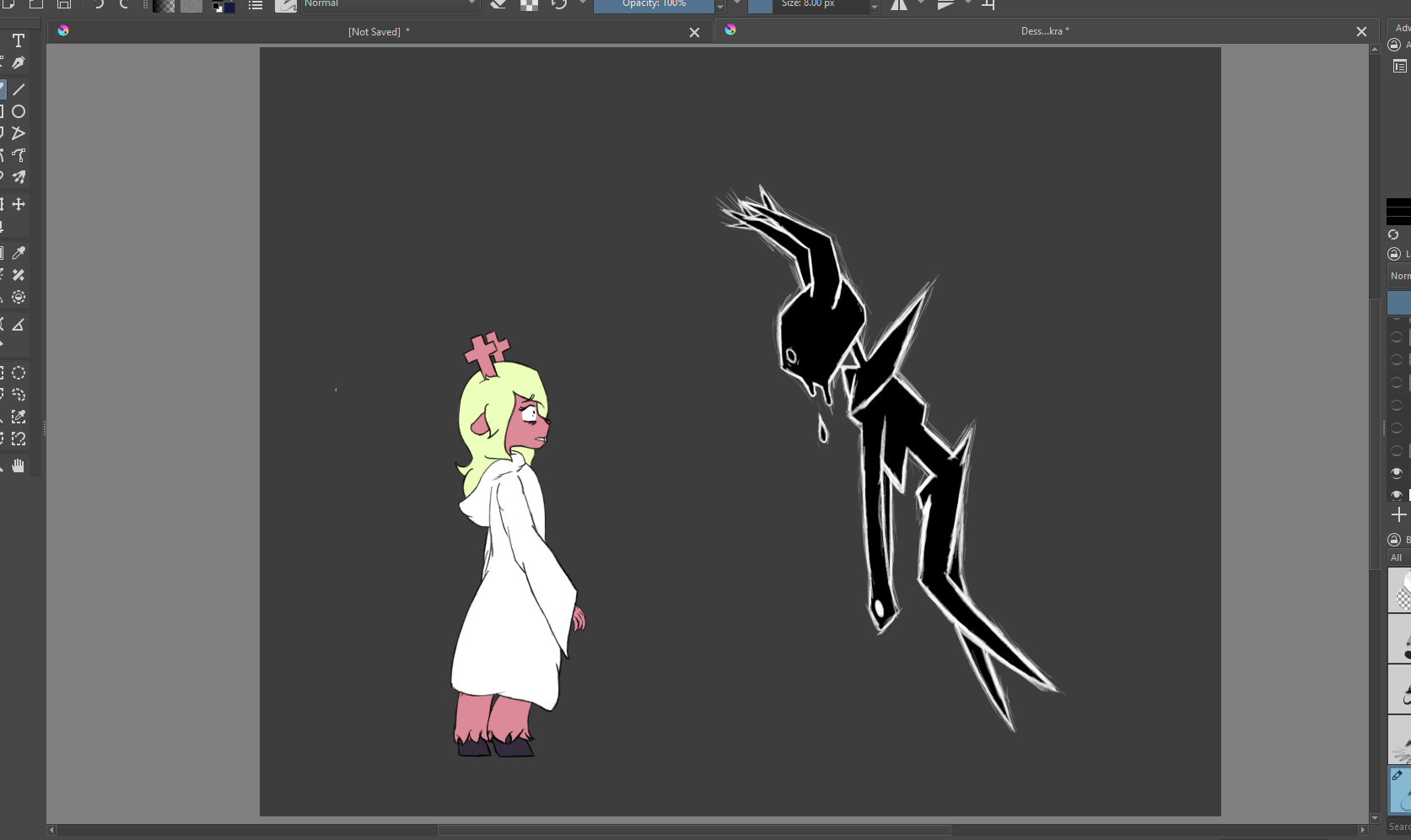1411x840 pixels.
Task: Select the topmost brush preset thumbnail
Action: (x=1400, y=590)
